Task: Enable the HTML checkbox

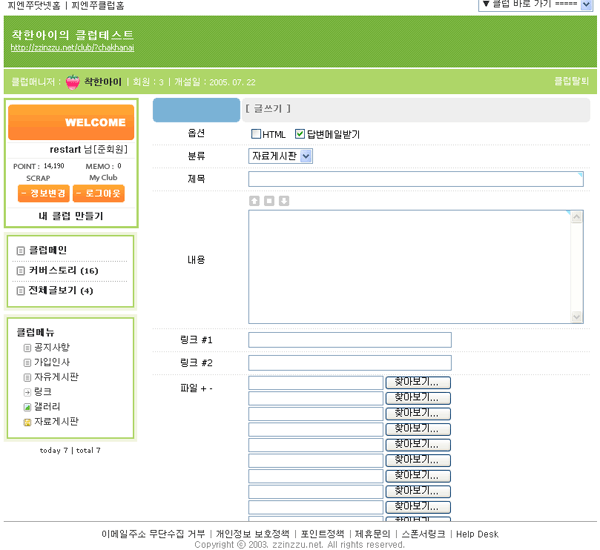Action: point(256,134)
